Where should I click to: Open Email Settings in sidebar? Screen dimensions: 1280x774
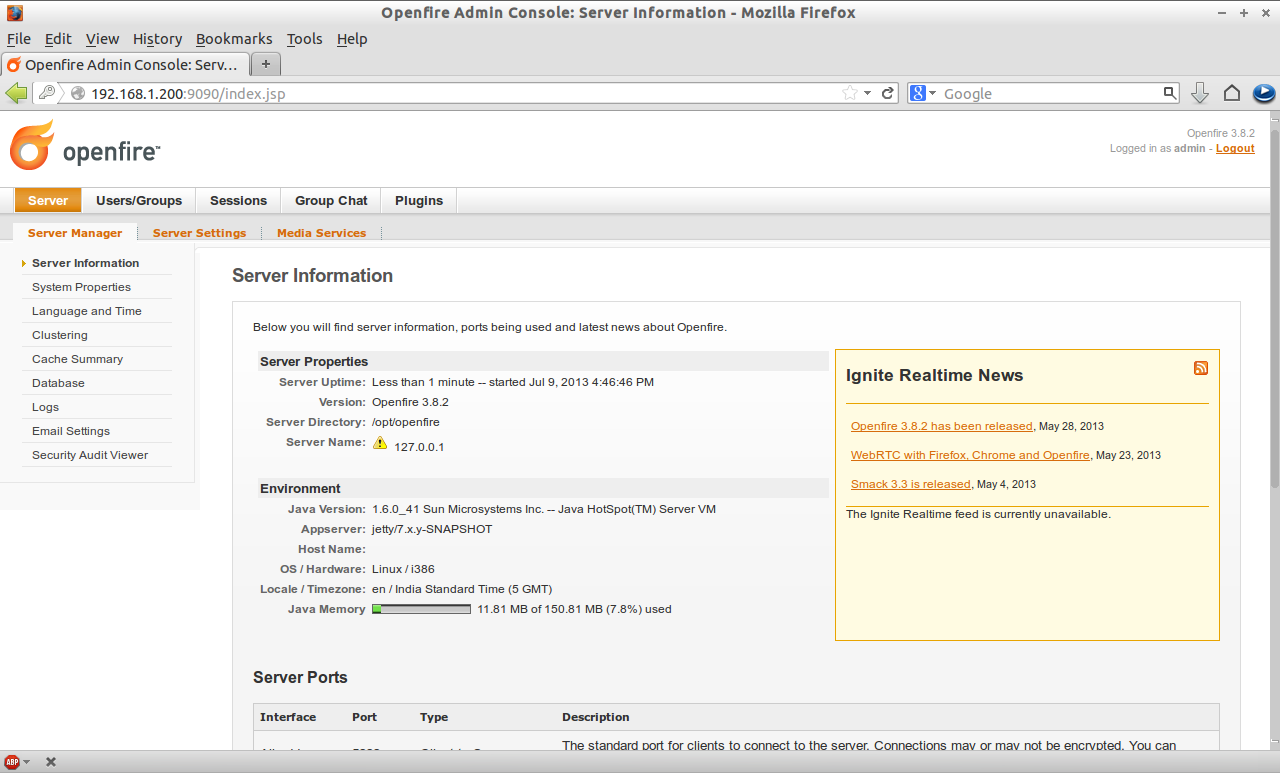71,431
